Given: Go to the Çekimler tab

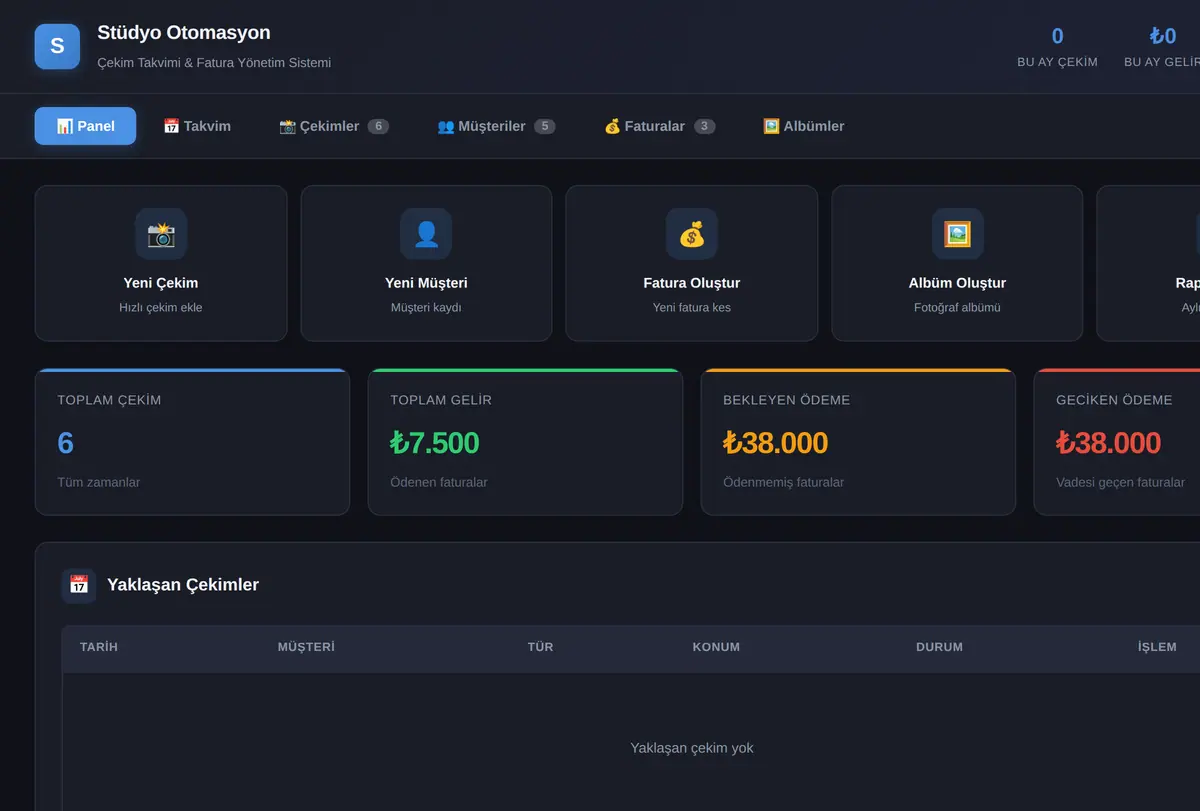Looking at the screenshot, I should point(334,126).
